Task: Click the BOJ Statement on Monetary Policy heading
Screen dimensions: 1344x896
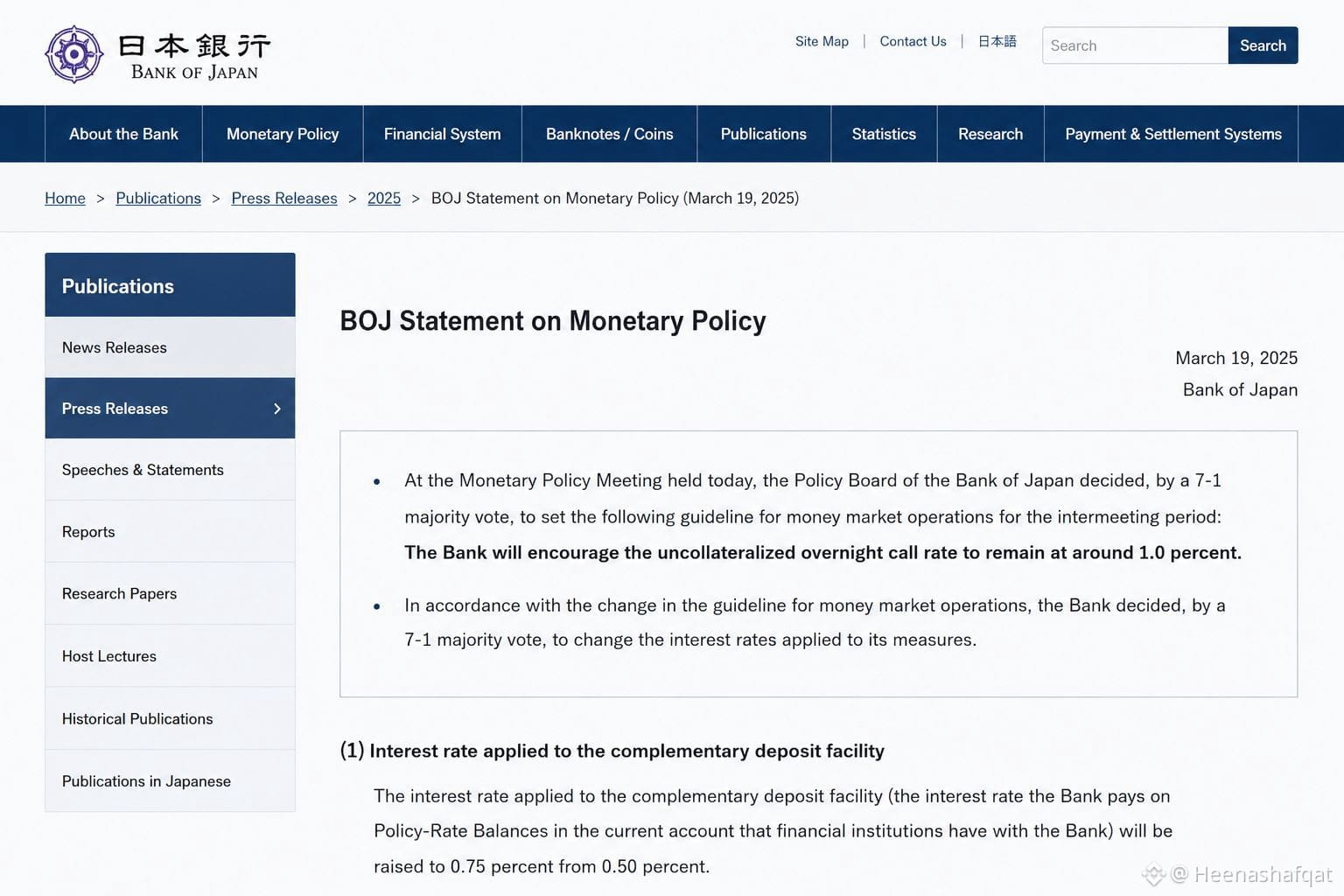Action: (x=553, y=321)
